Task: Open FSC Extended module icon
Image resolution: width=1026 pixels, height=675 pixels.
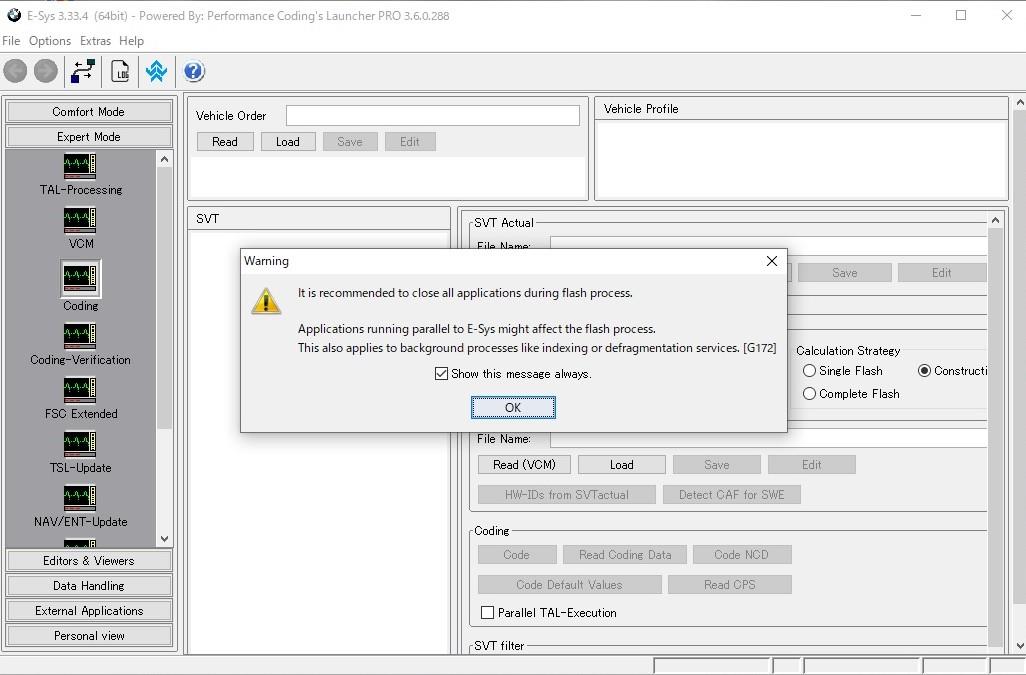Action: pyautogui.click(x=80, y=390)
